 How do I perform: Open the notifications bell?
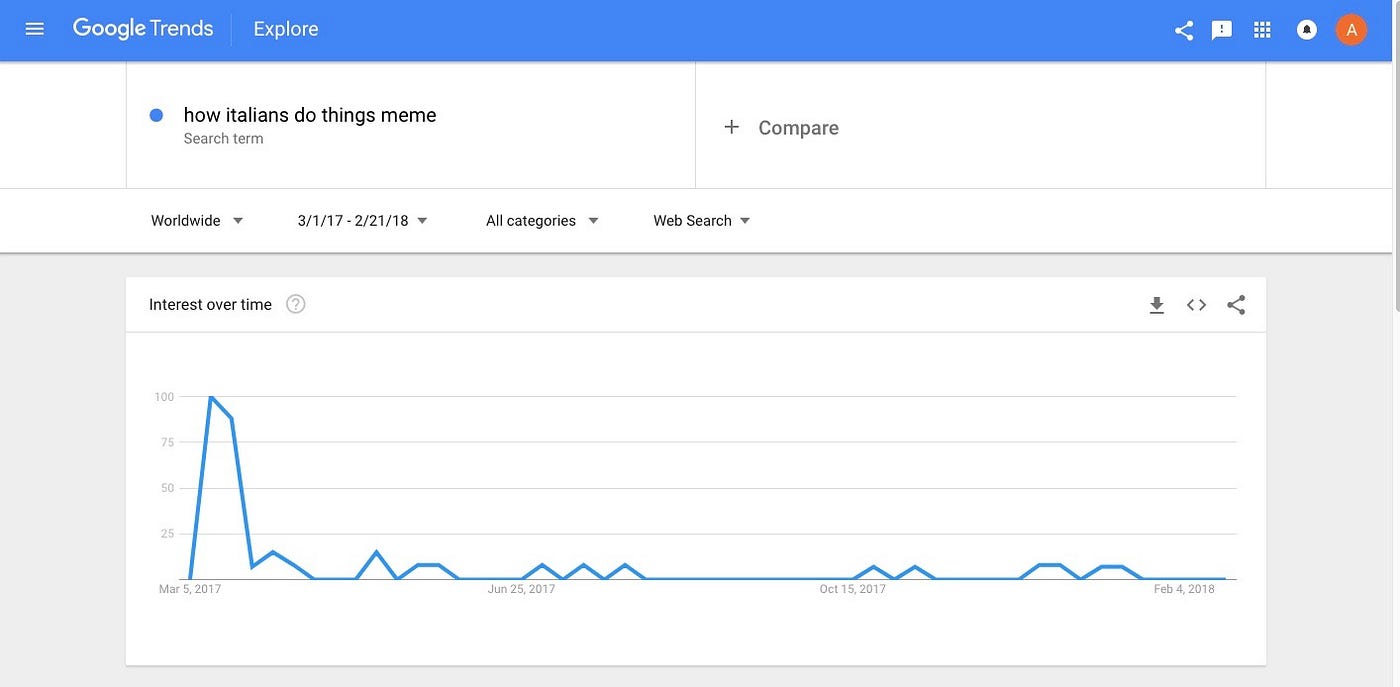pyautogui.click(x=1306, y=30)
